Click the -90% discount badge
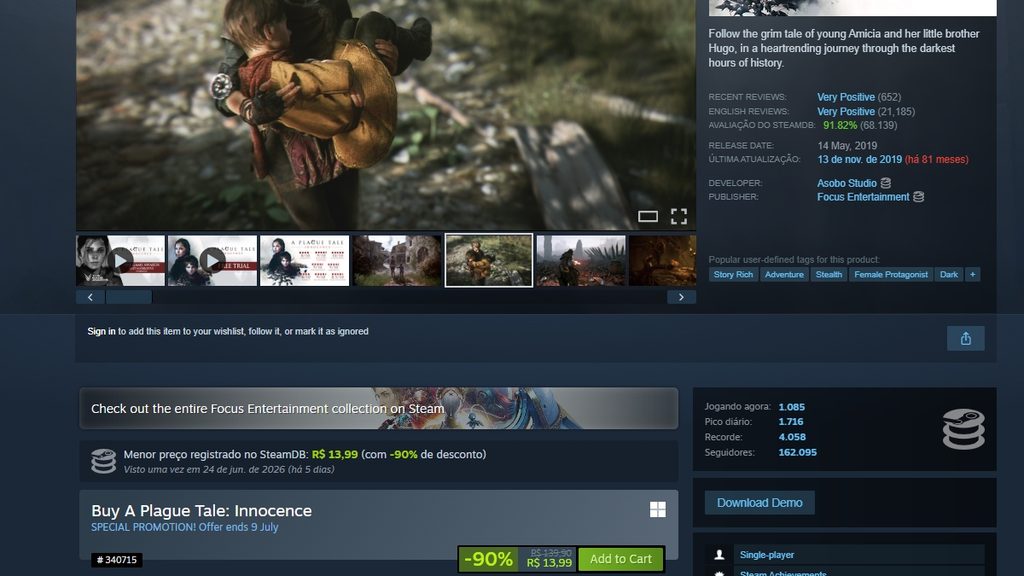Screen dimensions: 1024x576 pos(488,559)
